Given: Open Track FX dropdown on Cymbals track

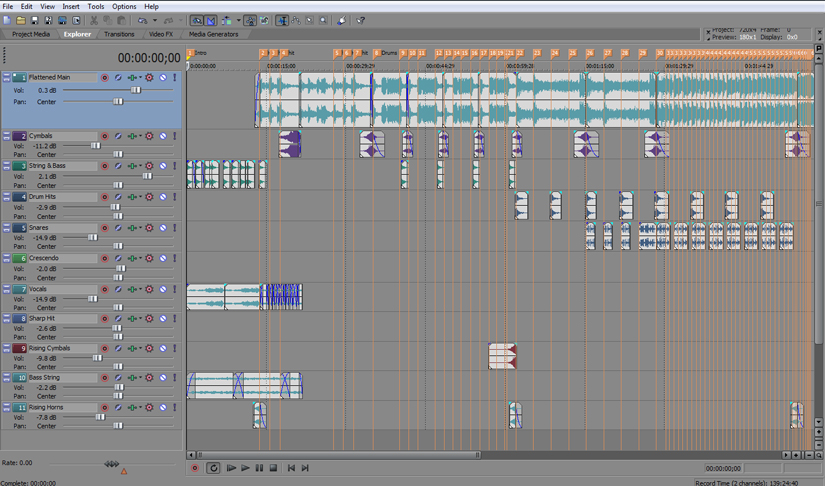Looking at the screenshot, I should pos(140,136).
